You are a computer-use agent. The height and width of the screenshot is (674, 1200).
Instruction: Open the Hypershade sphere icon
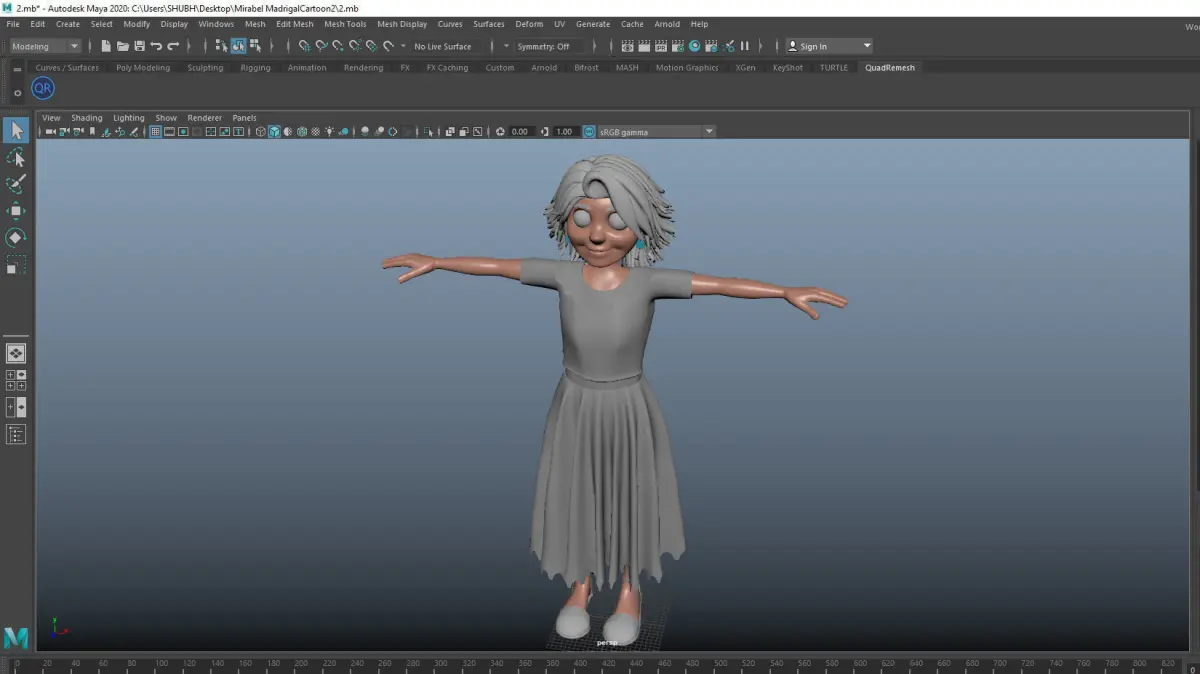(694, 46)
